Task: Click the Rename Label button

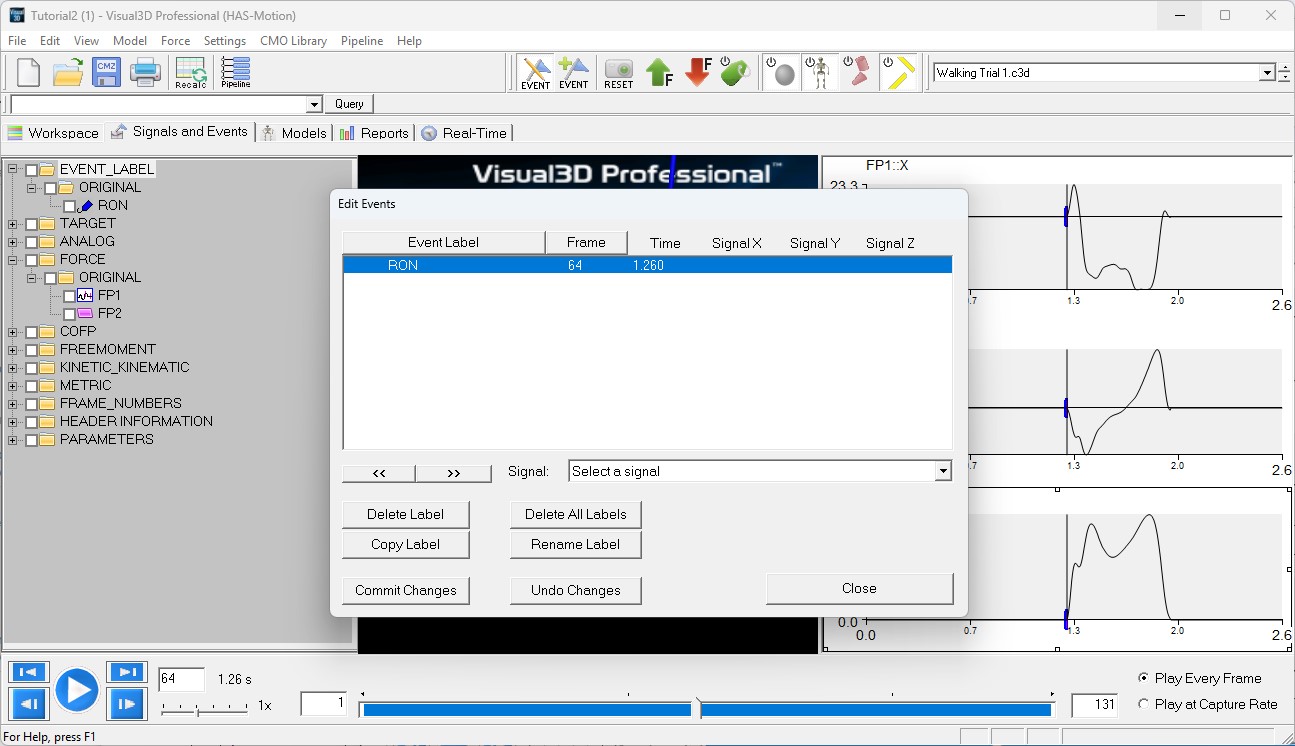Action: coord(575,544)
